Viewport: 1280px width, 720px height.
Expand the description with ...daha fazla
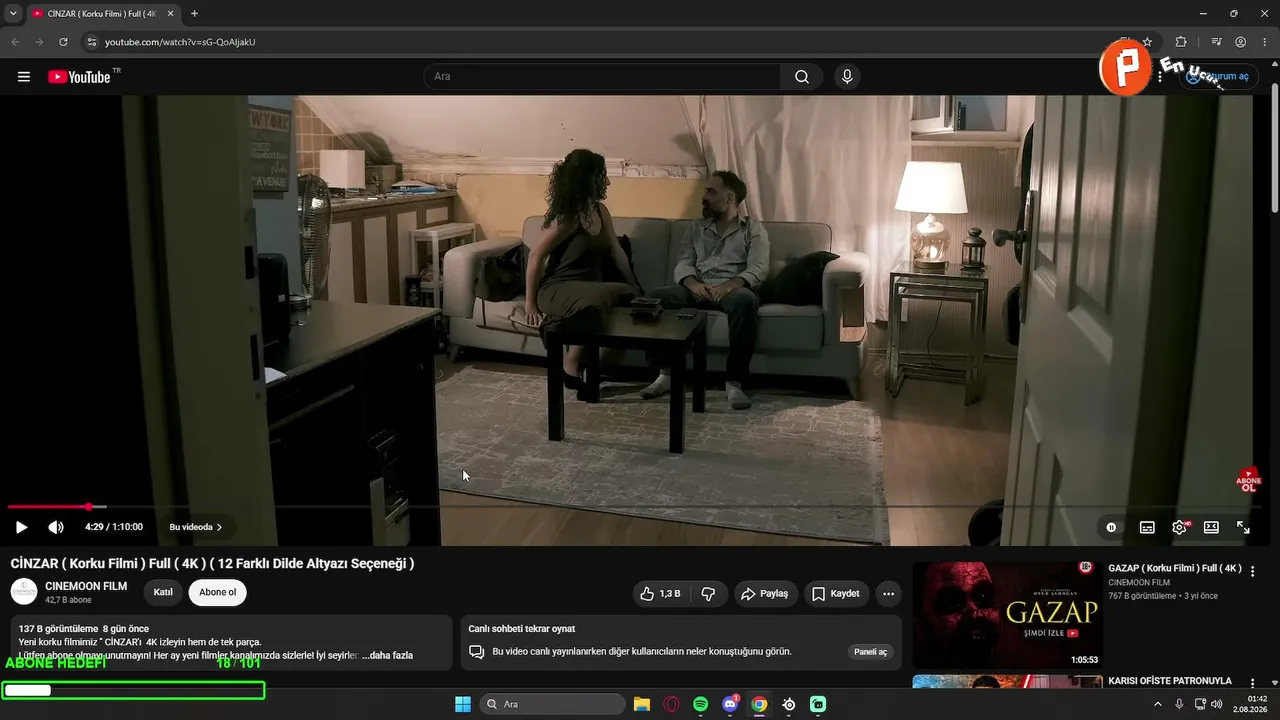[x=387, y=655]
